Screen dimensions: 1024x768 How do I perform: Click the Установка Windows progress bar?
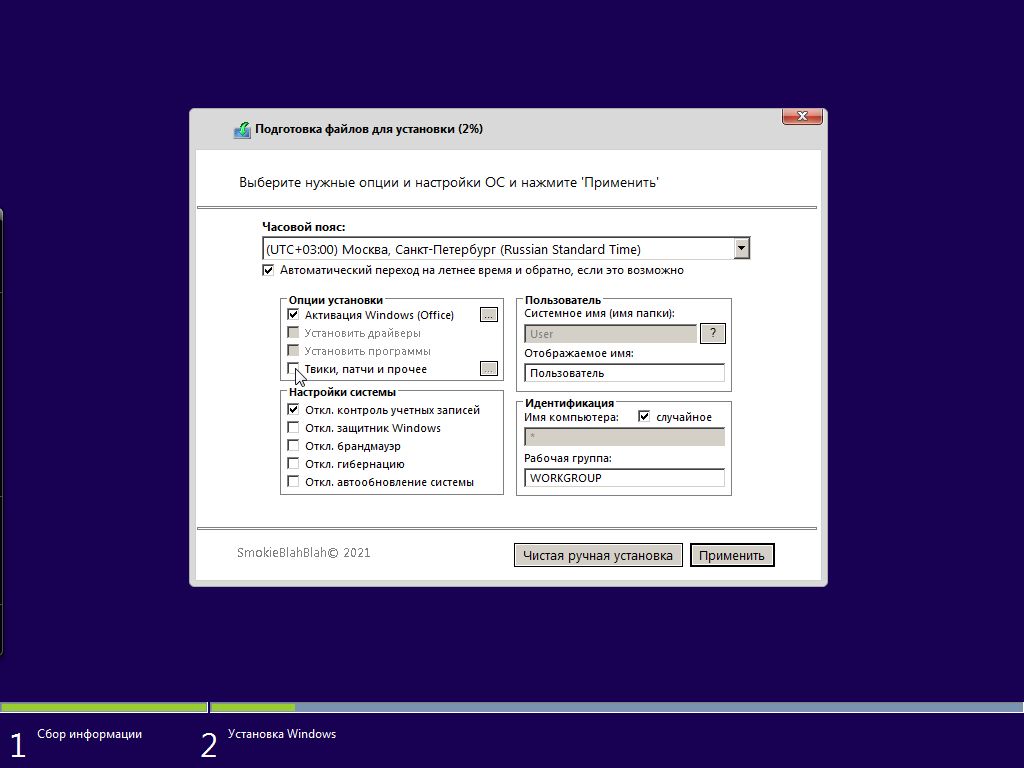coord(617,707)
